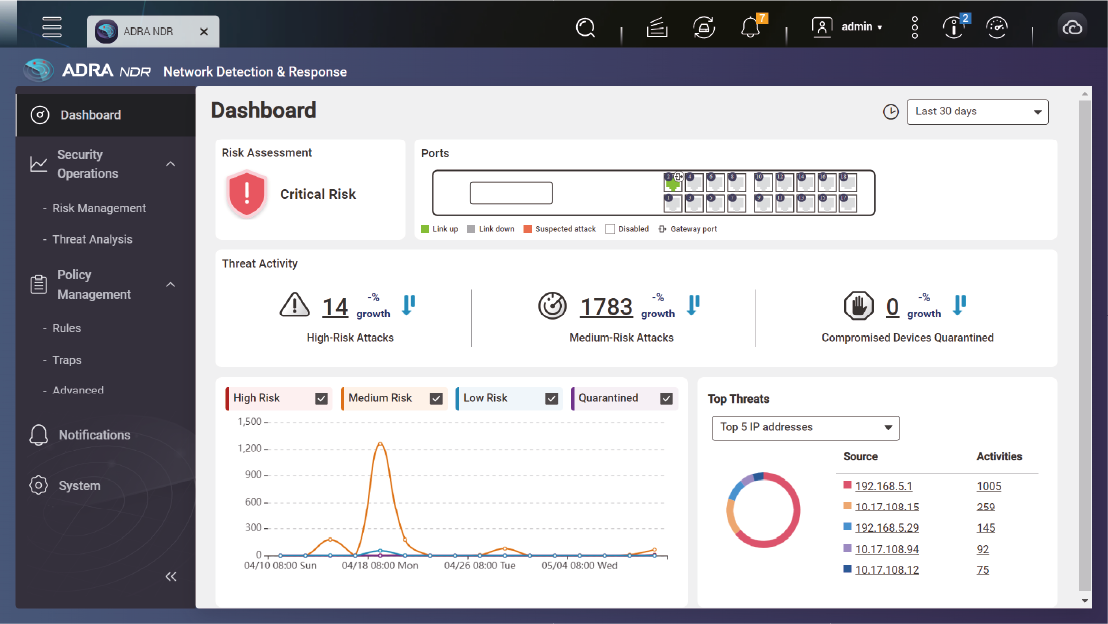Open Risk Management page
This screenshot has width=1108, height=624.
(99, 208)
